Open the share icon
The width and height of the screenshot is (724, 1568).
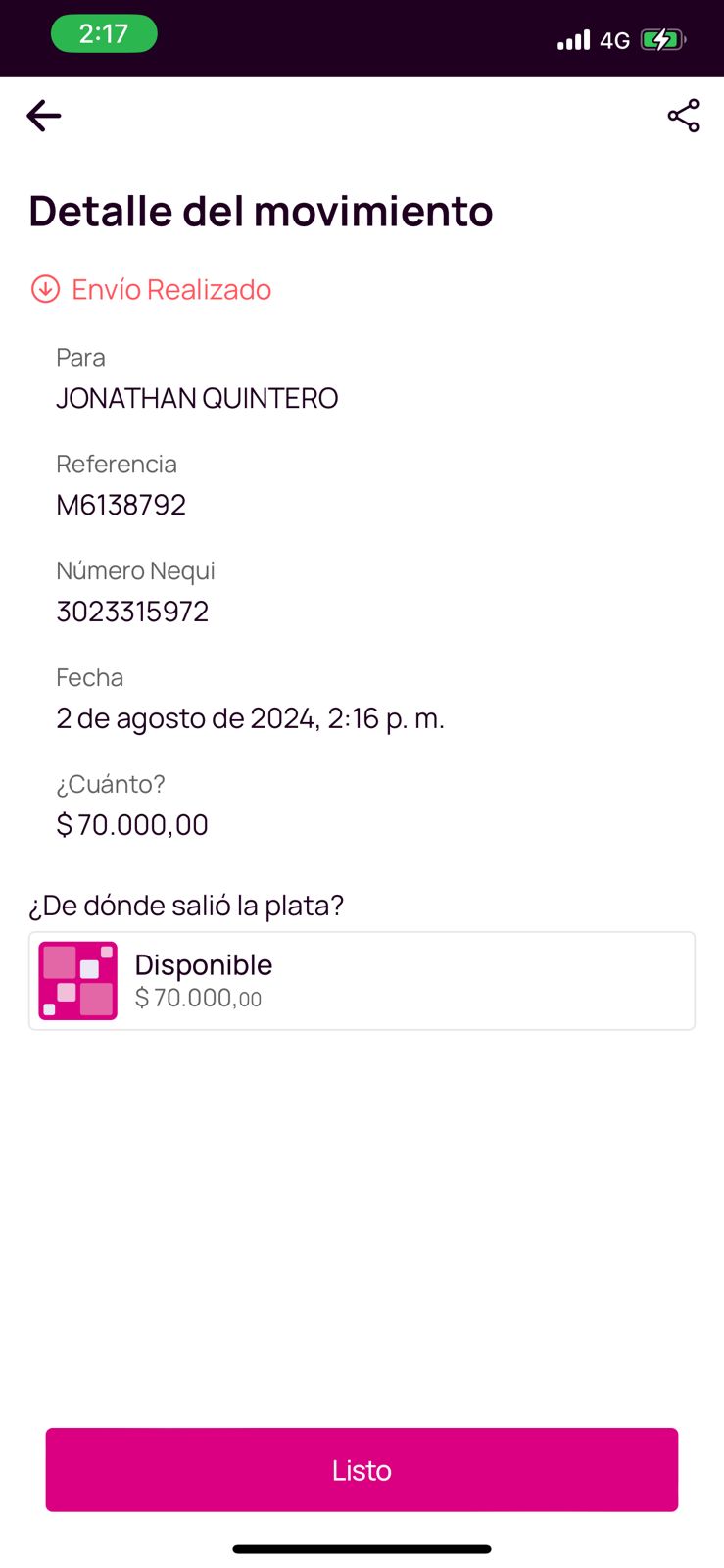tap(683, 116)
